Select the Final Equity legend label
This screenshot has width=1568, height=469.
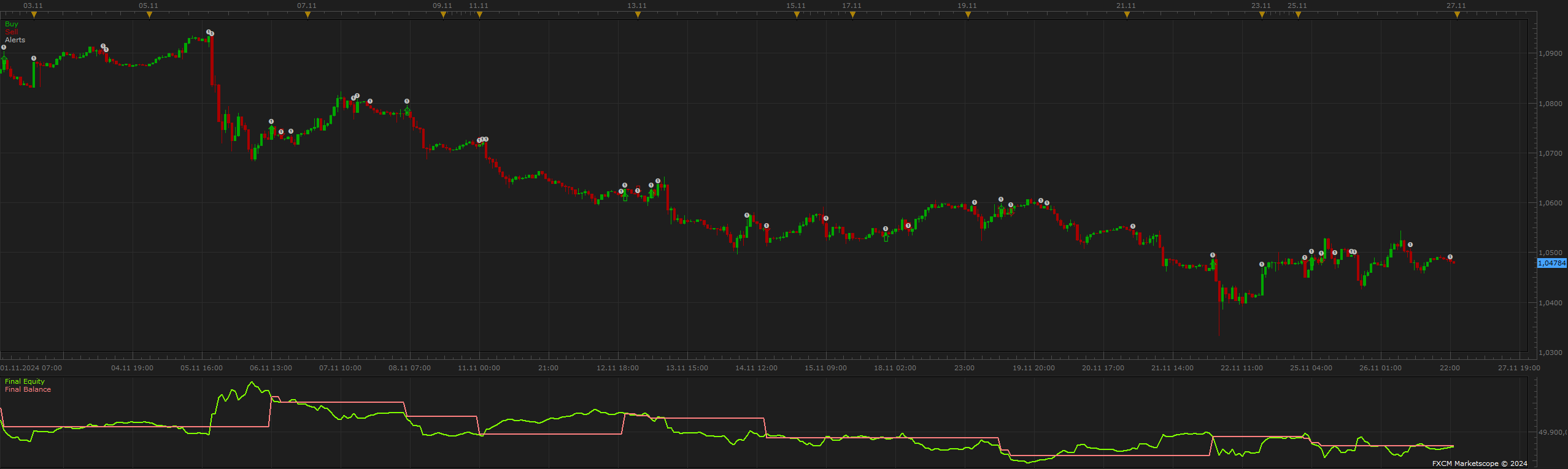pos(25,381)
